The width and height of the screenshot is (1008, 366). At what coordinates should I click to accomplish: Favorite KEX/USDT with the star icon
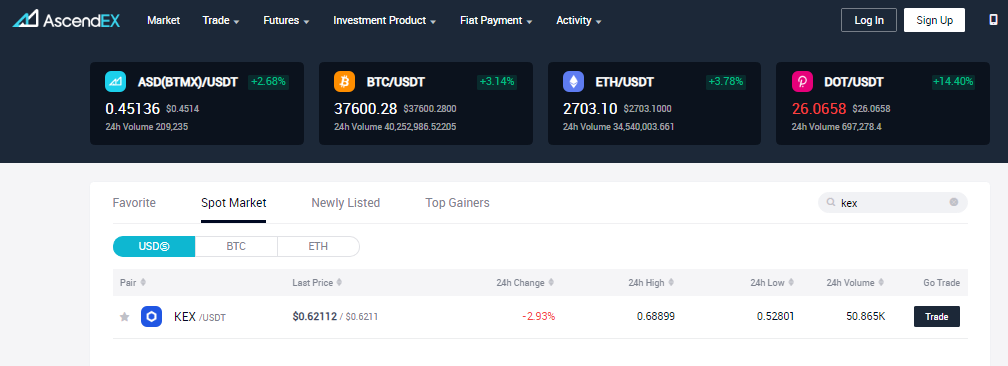tap(125, 316)
